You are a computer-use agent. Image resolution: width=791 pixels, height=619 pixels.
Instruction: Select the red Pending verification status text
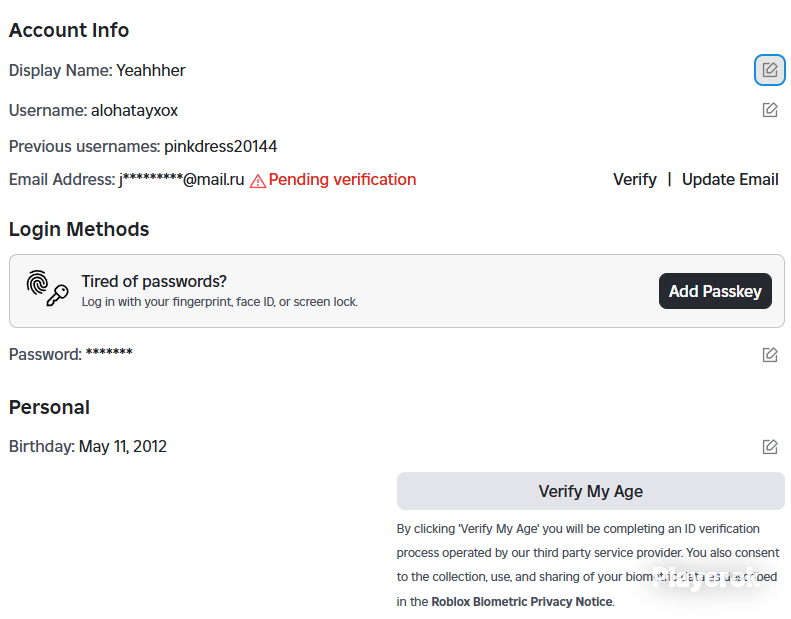[x=342, y=180]
